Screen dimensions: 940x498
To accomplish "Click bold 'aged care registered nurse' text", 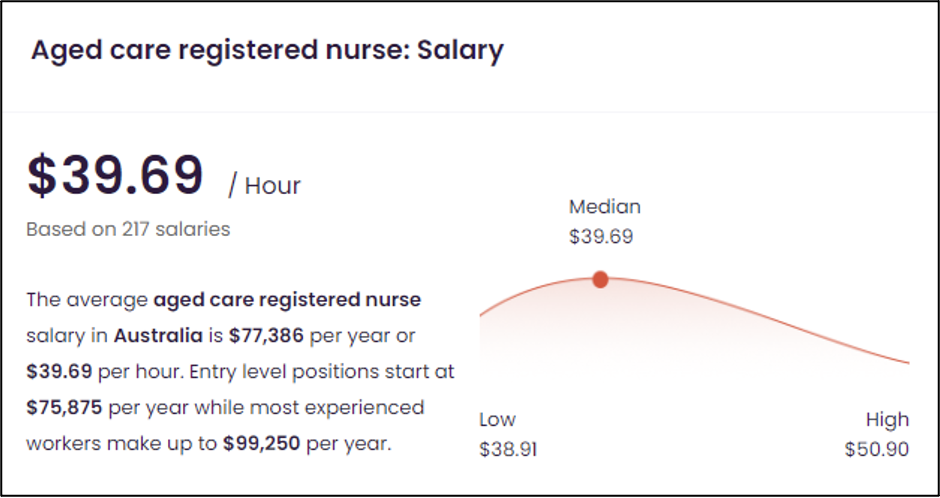I will coord(288,300).
